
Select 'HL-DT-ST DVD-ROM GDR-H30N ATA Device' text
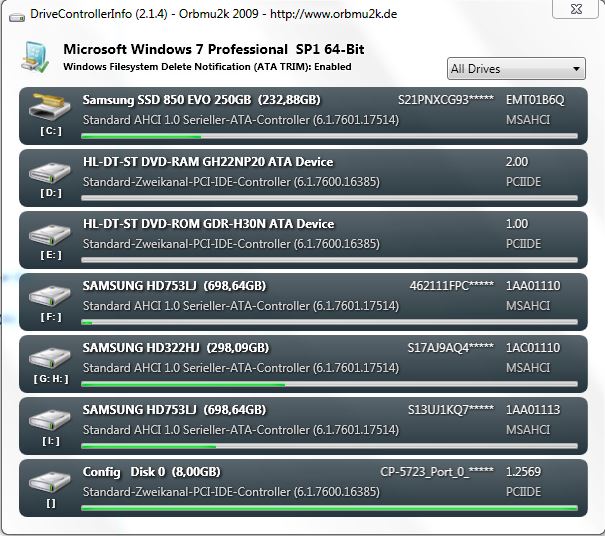click(208, 224)
